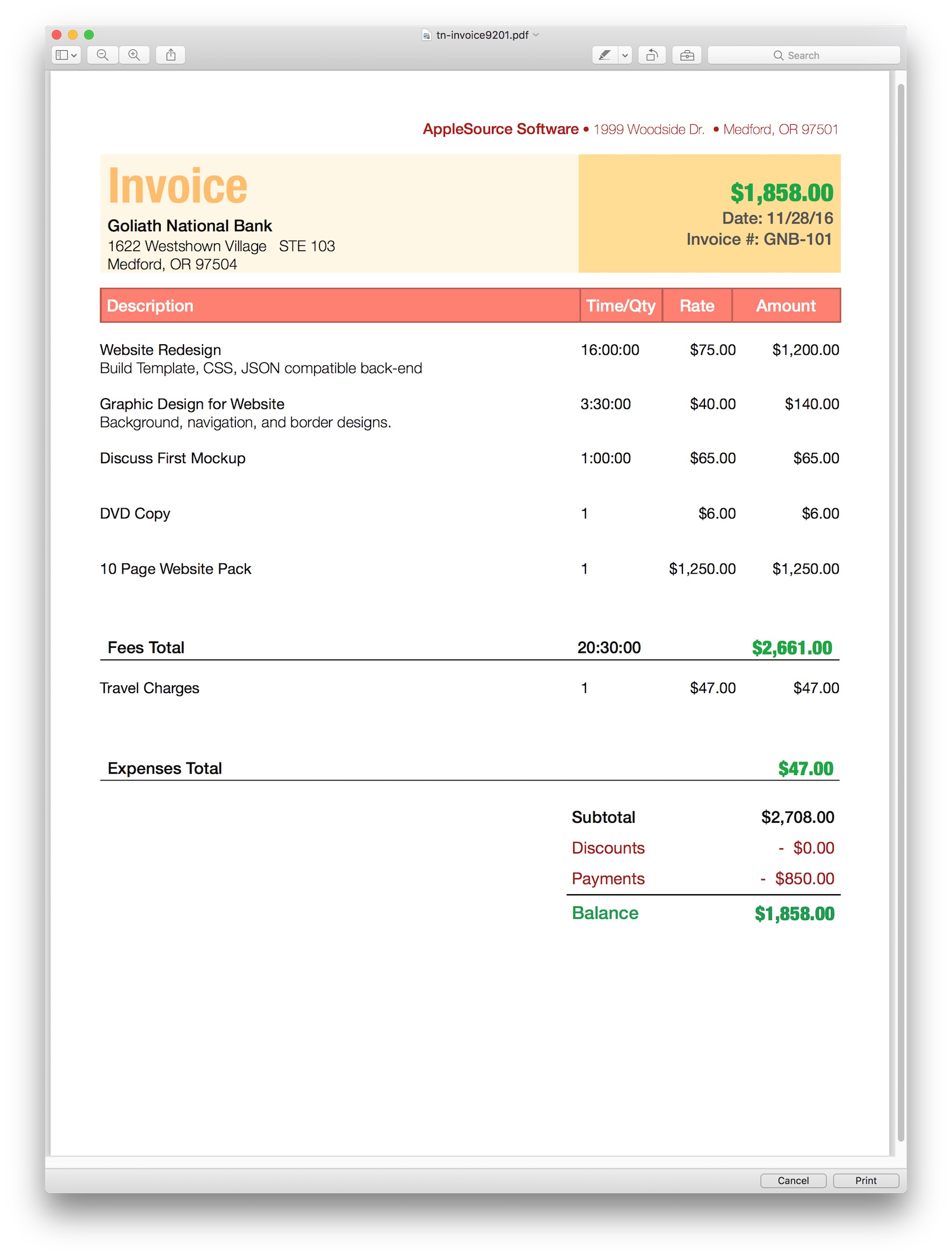Select the highlighter pen tool
The width and height of the screenshot is (952, 1258).
coord(605,55)
